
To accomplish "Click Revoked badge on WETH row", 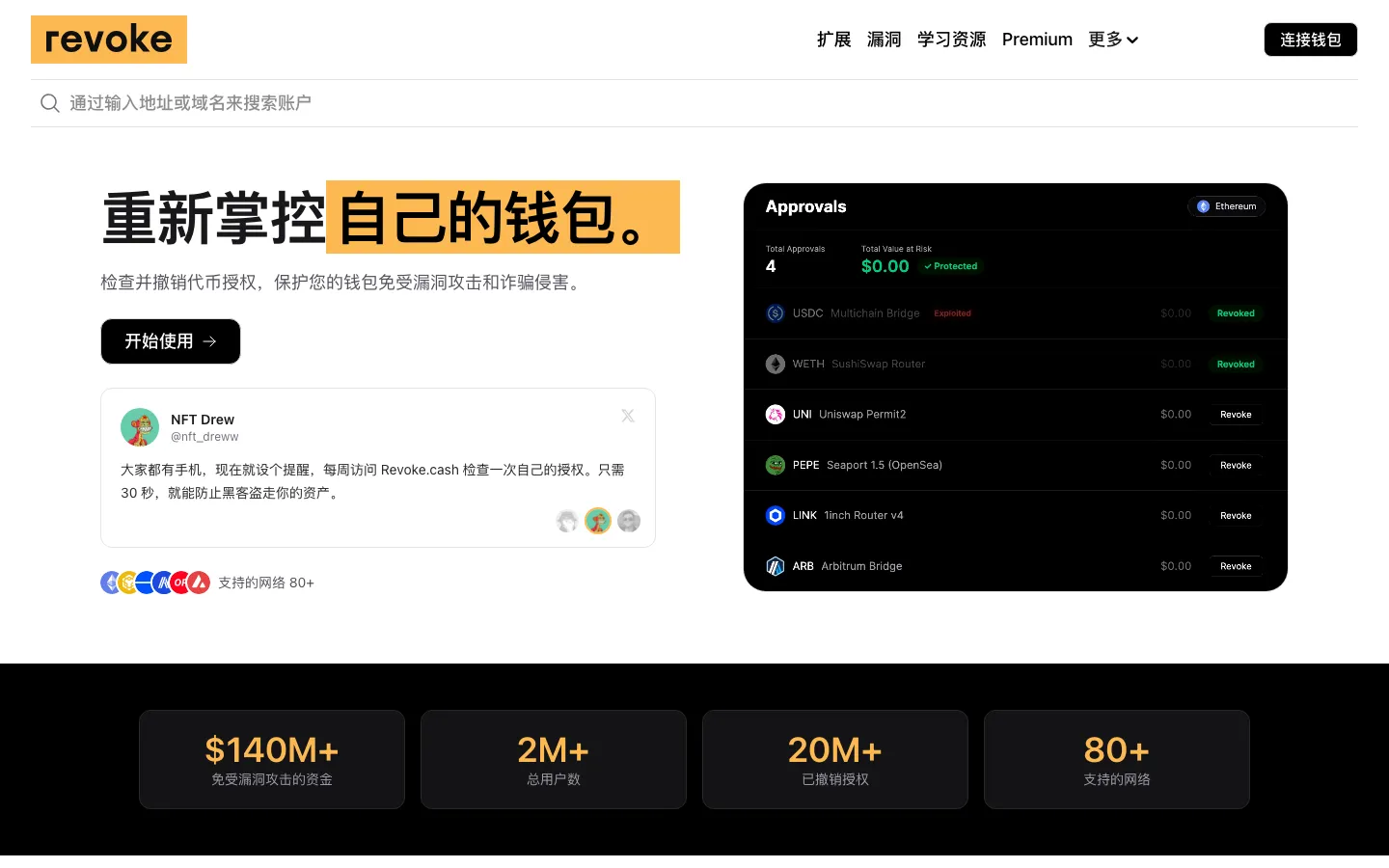I will point(1236,365).
